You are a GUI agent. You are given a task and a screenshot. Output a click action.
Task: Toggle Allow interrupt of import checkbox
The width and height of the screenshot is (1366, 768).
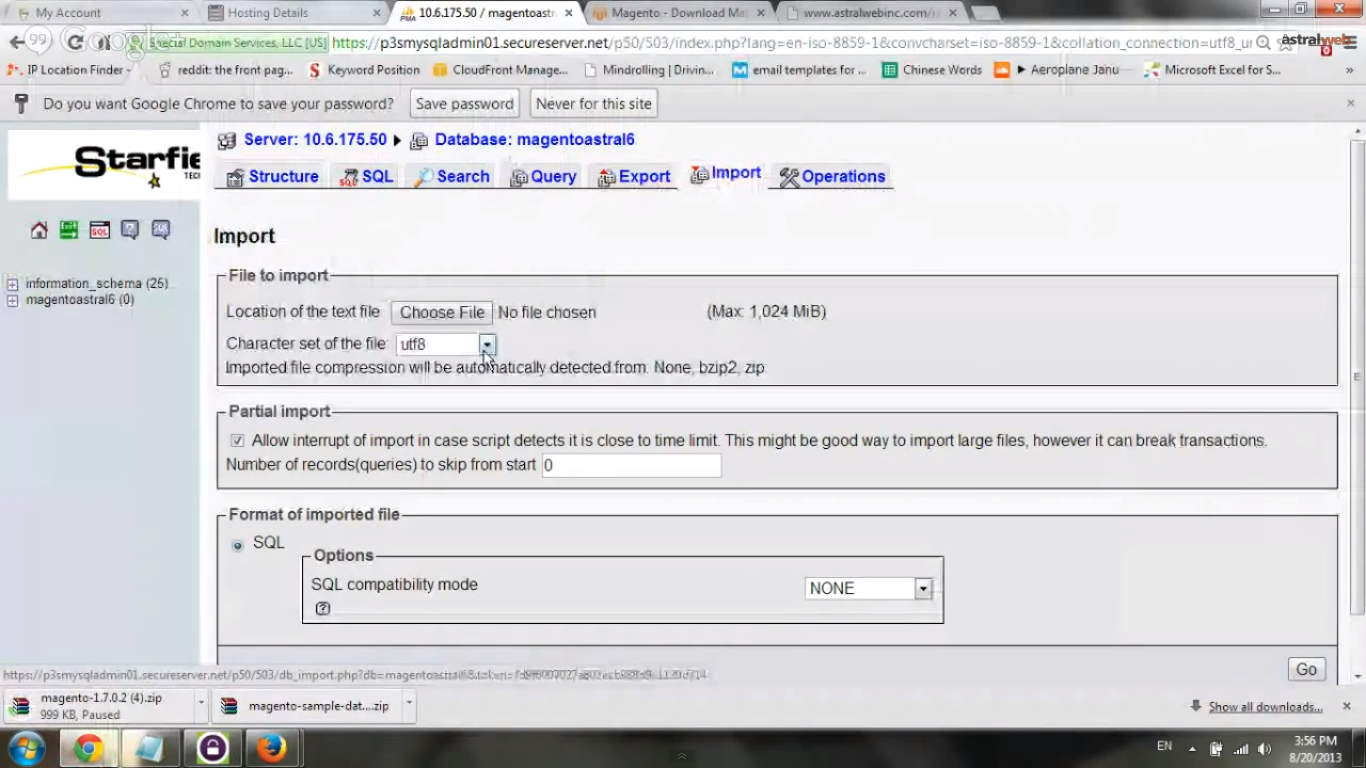[x=237, y=440]
